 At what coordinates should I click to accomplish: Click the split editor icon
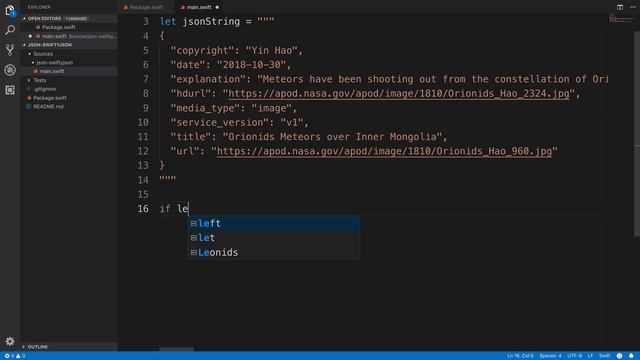[620, 7]
